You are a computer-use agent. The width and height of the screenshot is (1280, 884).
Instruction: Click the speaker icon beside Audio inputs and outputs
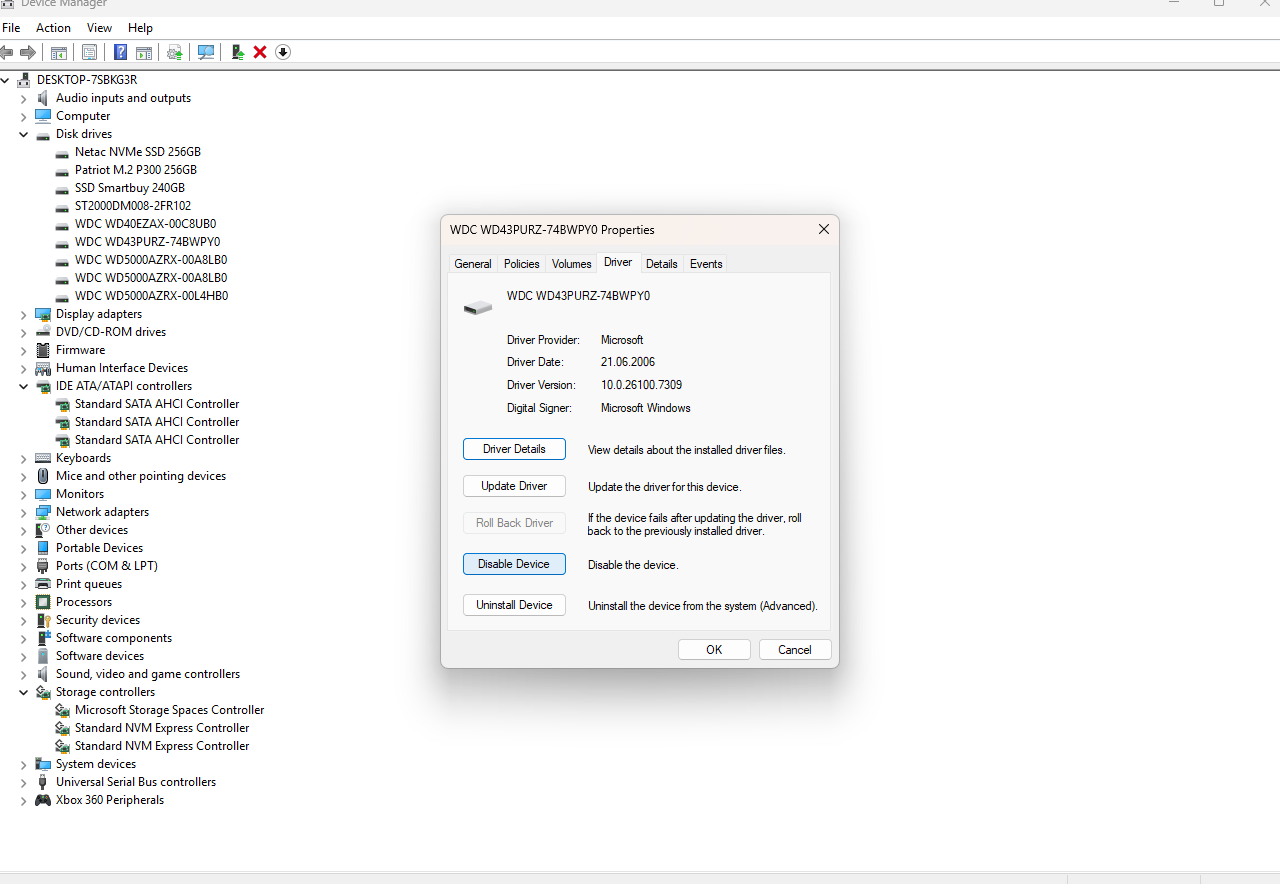point(43,98)
